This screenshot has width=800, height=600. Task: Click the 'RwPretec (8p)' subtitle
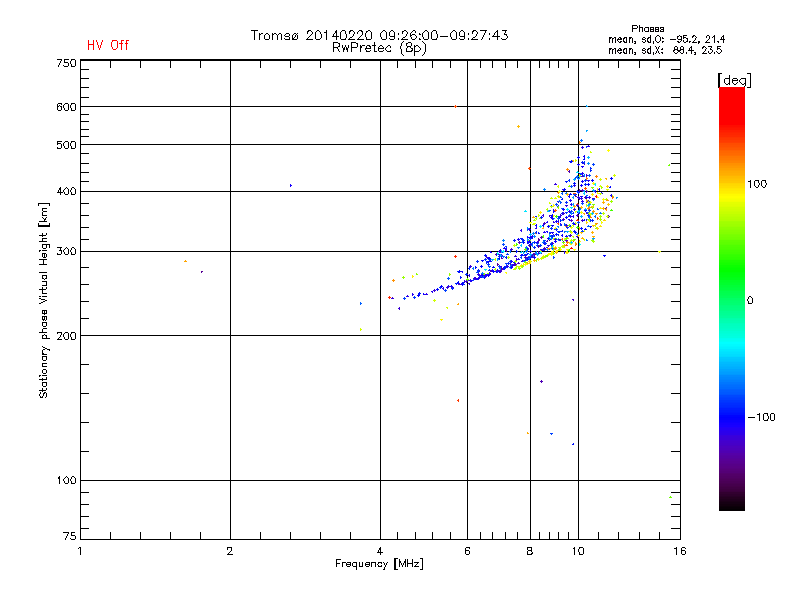[379, 48]
